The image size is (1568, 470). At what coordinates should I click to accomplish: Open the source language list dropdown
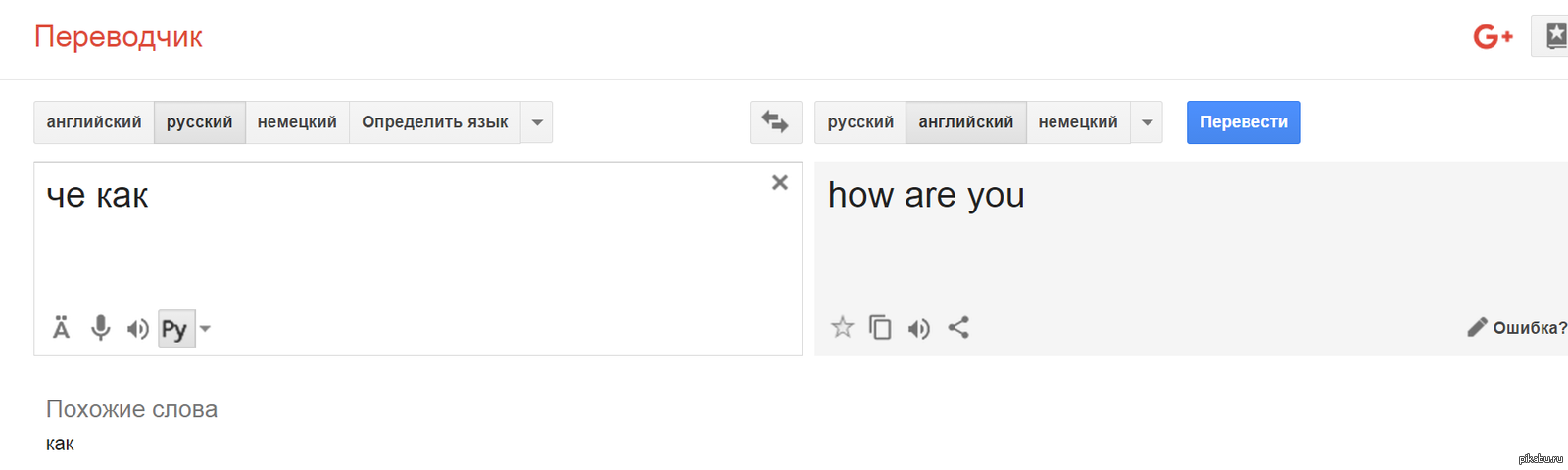click(x=537, y=122)
